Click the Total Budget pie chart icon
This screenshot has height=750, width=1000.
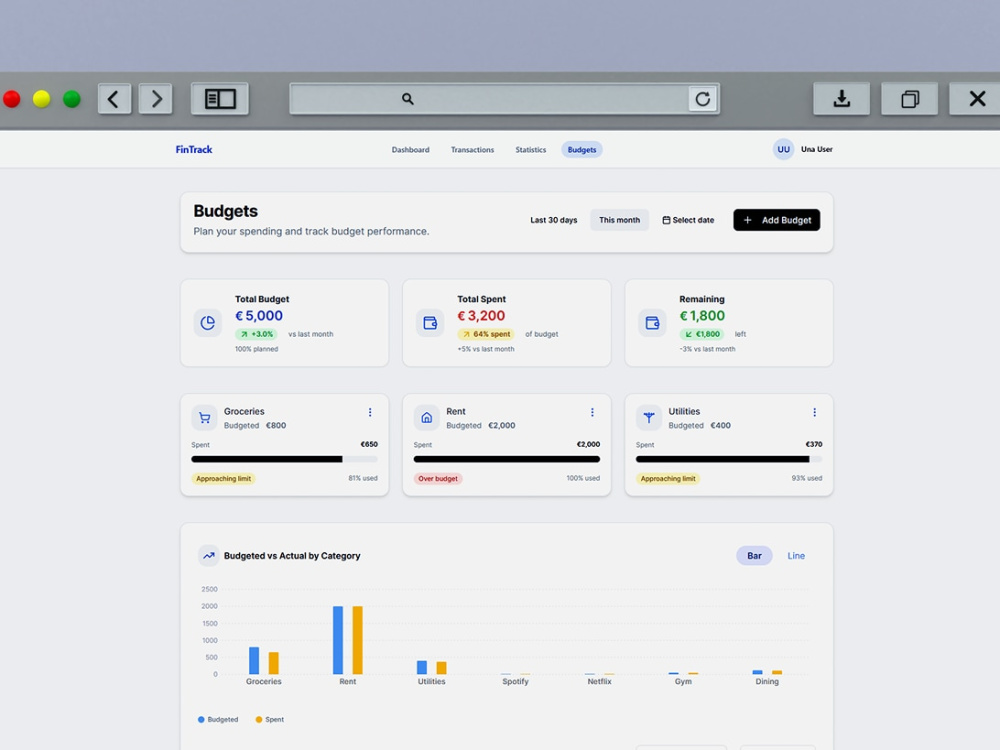(208, 323)
